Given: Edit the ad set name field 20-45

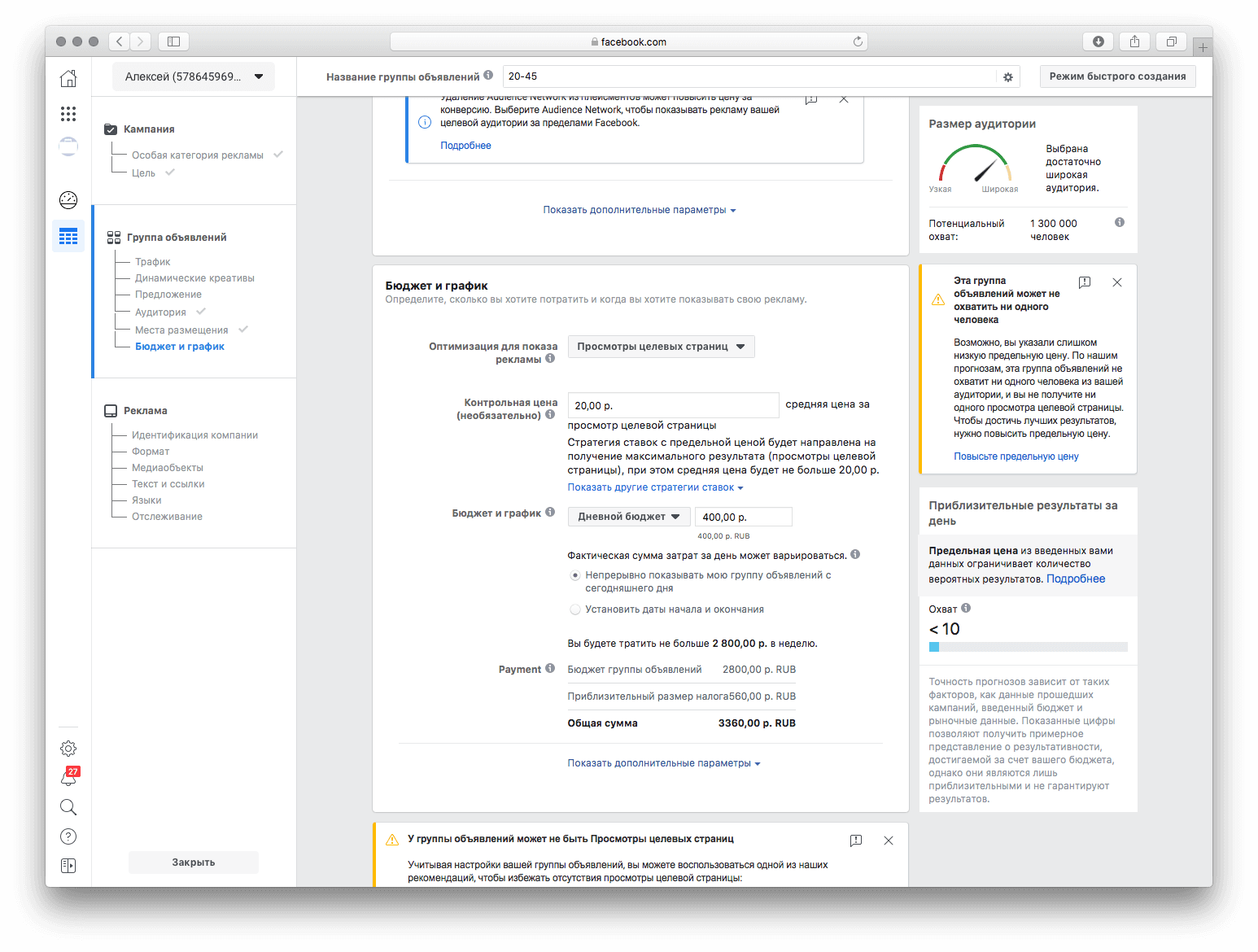Looking at the screenshot, I should pos(749,76).
